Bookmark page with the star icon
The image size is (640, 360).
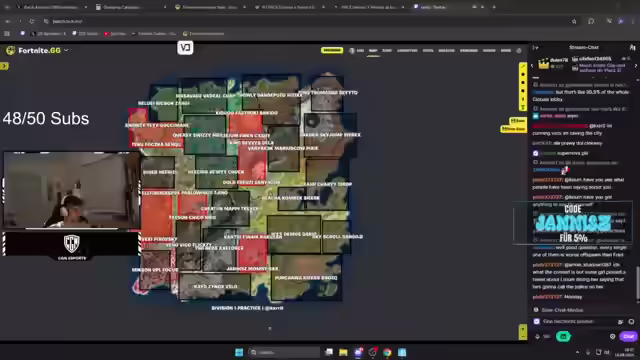click(574, 21)
